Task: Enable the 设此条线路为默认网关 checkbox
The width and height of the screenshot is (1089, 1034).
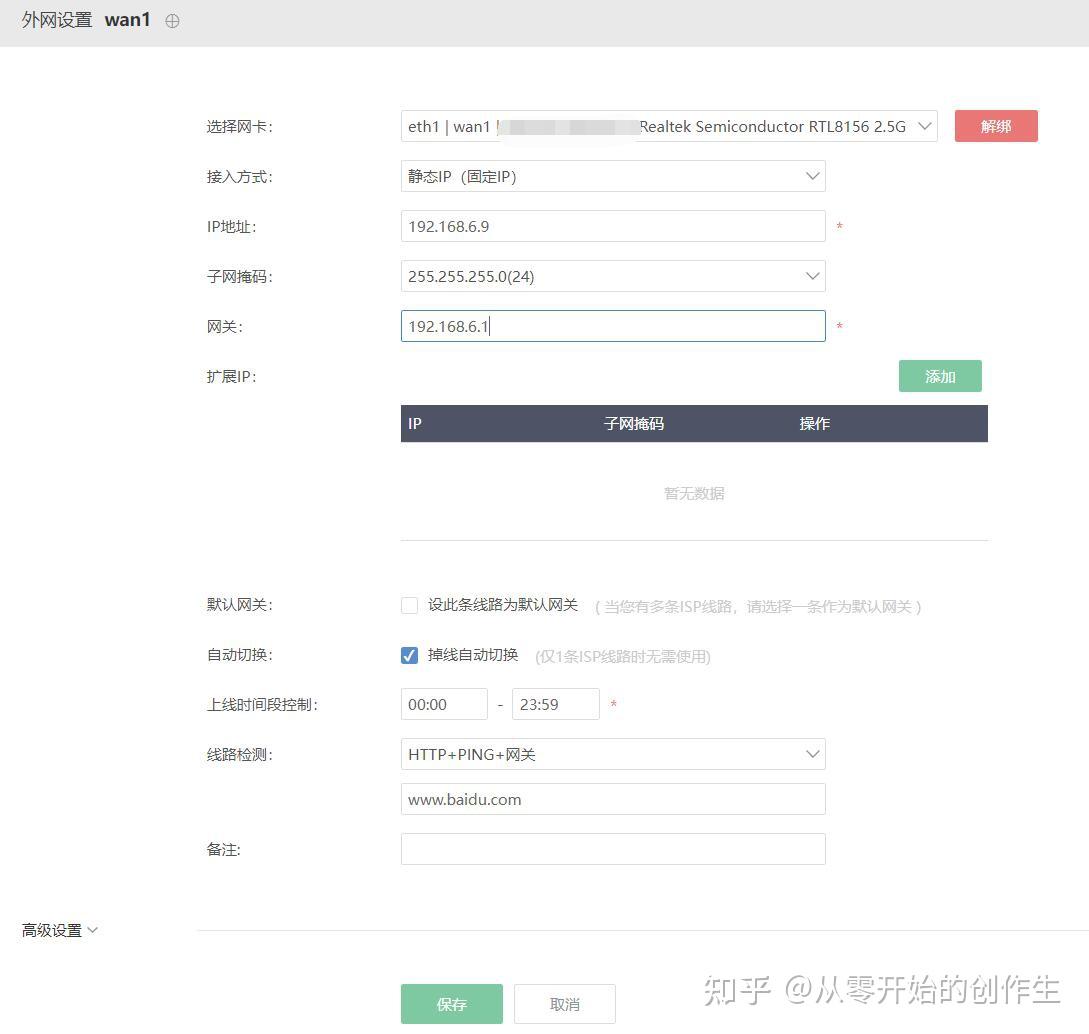Action: click(409, 605)
